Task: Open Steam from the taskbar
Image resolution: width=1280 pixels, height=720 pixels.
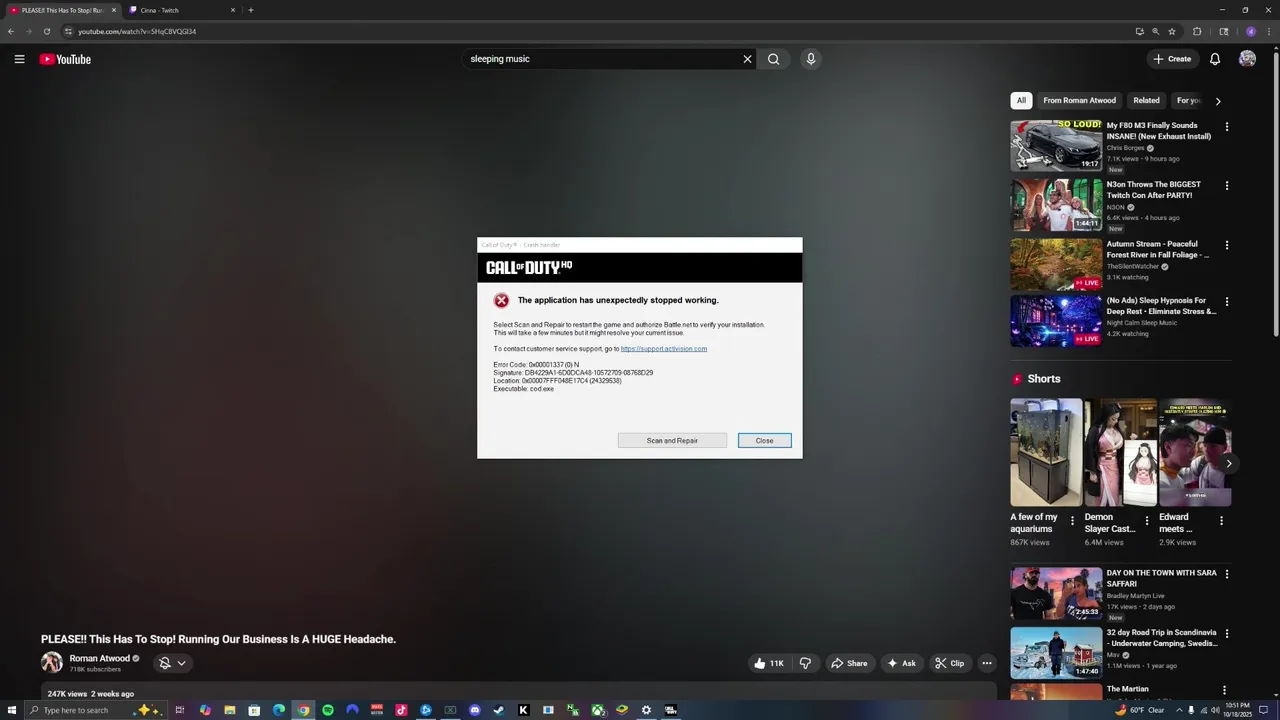Action: point(499,710)
